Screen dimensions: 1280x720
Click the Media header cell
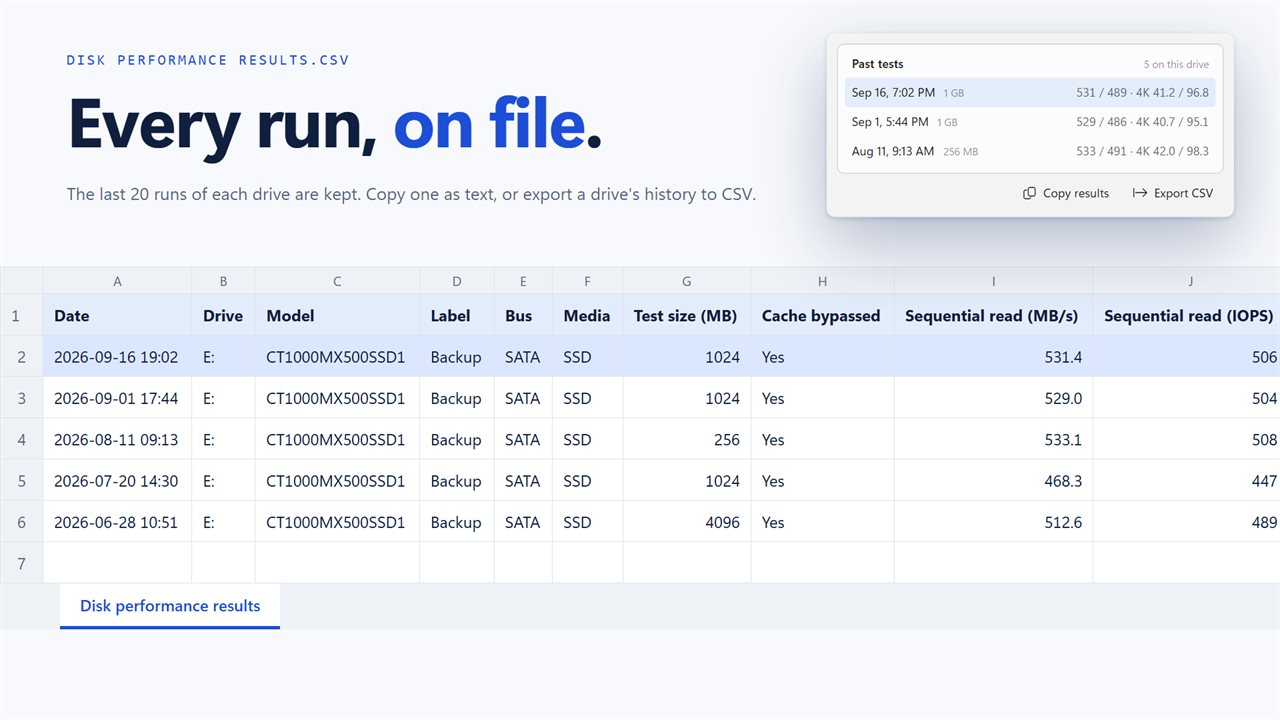(x=587, y=315)
